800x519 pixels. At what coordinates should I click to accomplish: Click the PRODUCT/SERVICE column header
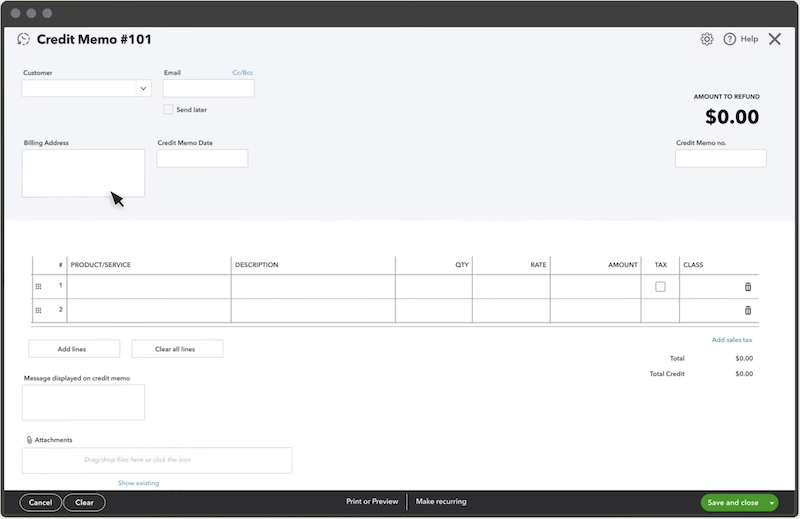(x=101, y=265)
